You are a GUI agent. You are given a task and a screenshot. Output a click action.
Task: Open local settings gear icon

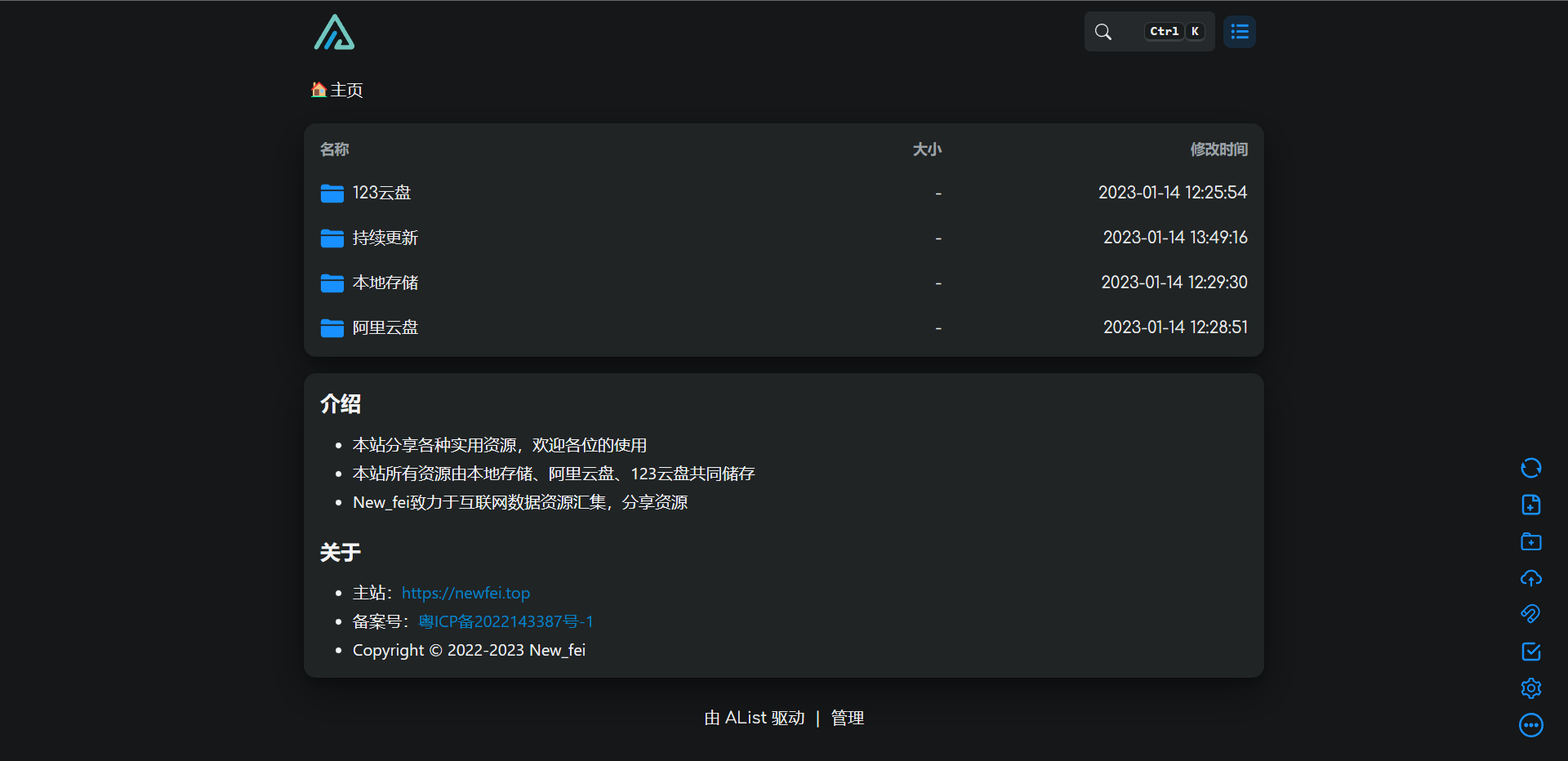1530,688
